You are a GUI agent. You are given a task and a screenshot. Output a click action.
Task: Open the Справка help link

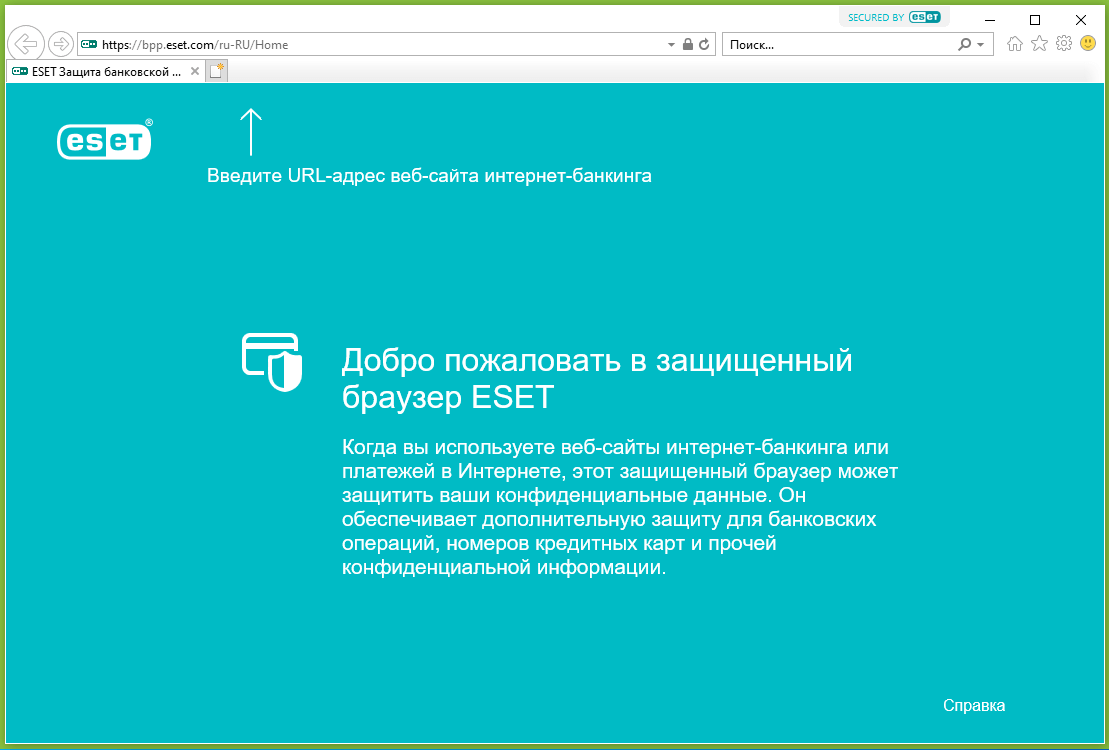974,705
